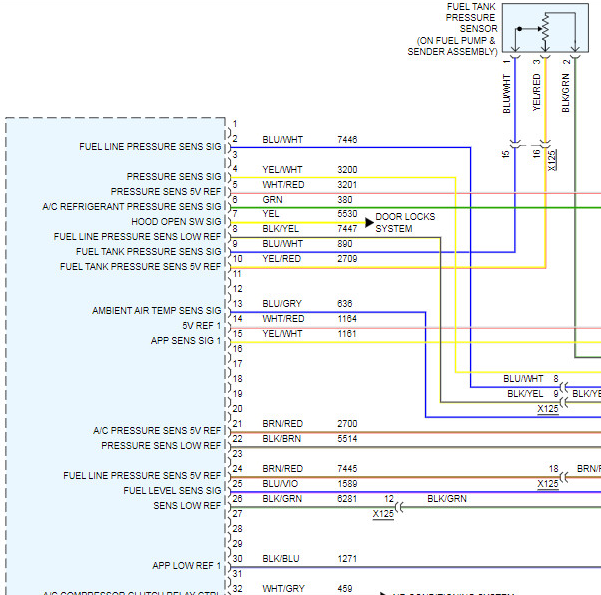Click the 'X125' connector label next to pin 12
This screenshot has height=595, width=601.
click(383, 514)
